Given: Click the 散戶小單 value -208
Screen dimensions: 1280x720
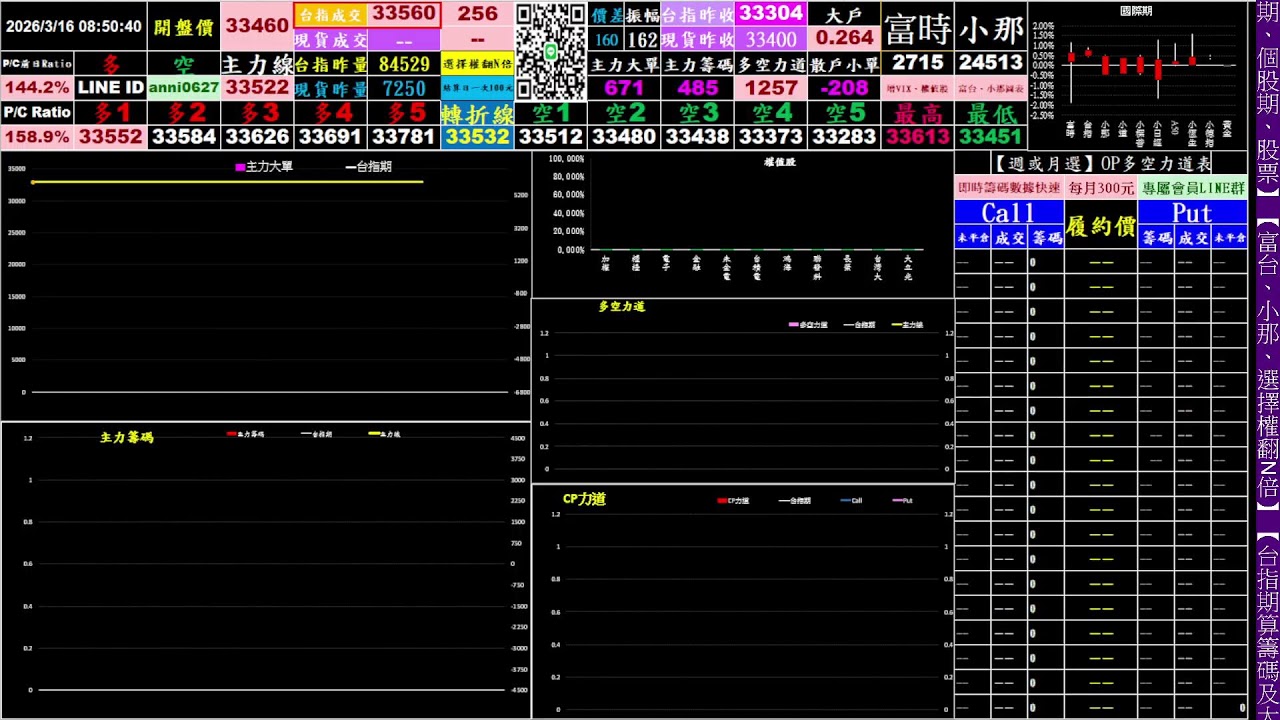Looking at the screenshot, I should (x=845, y=88).
